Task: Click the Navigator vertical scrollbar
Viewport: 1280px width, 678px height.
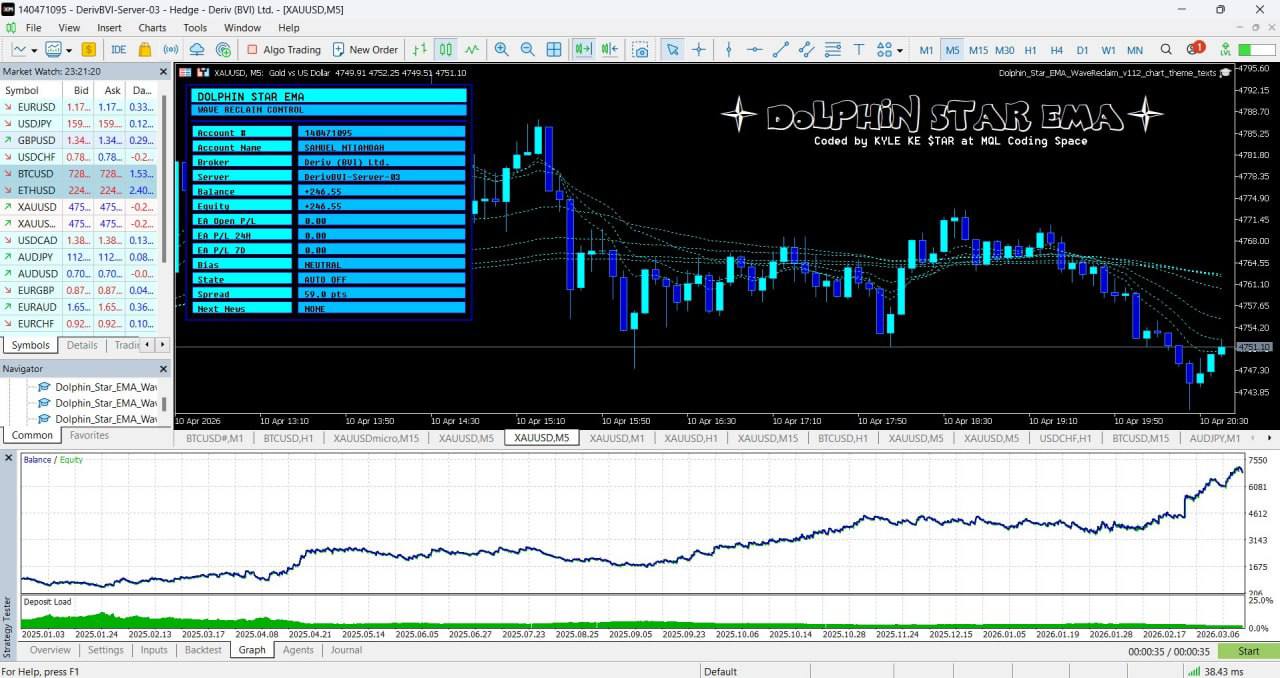Action: [x=164, y=402]
